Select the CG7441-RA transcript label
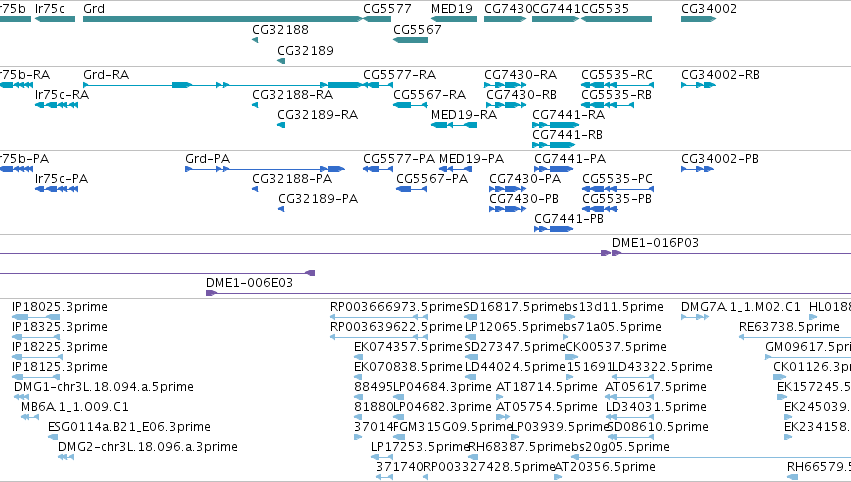 568,115
